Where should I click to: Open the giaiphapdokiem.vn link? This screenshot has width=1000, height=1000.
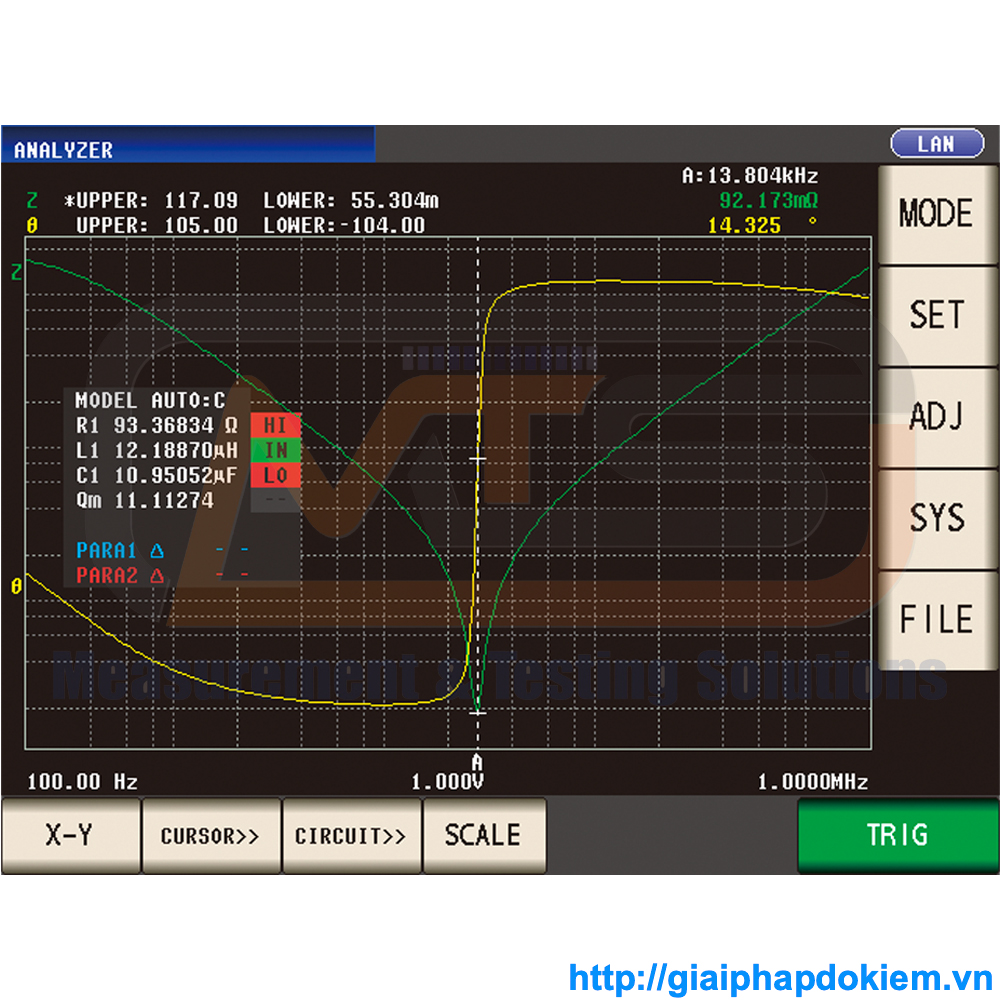click(x=779, y=976)
